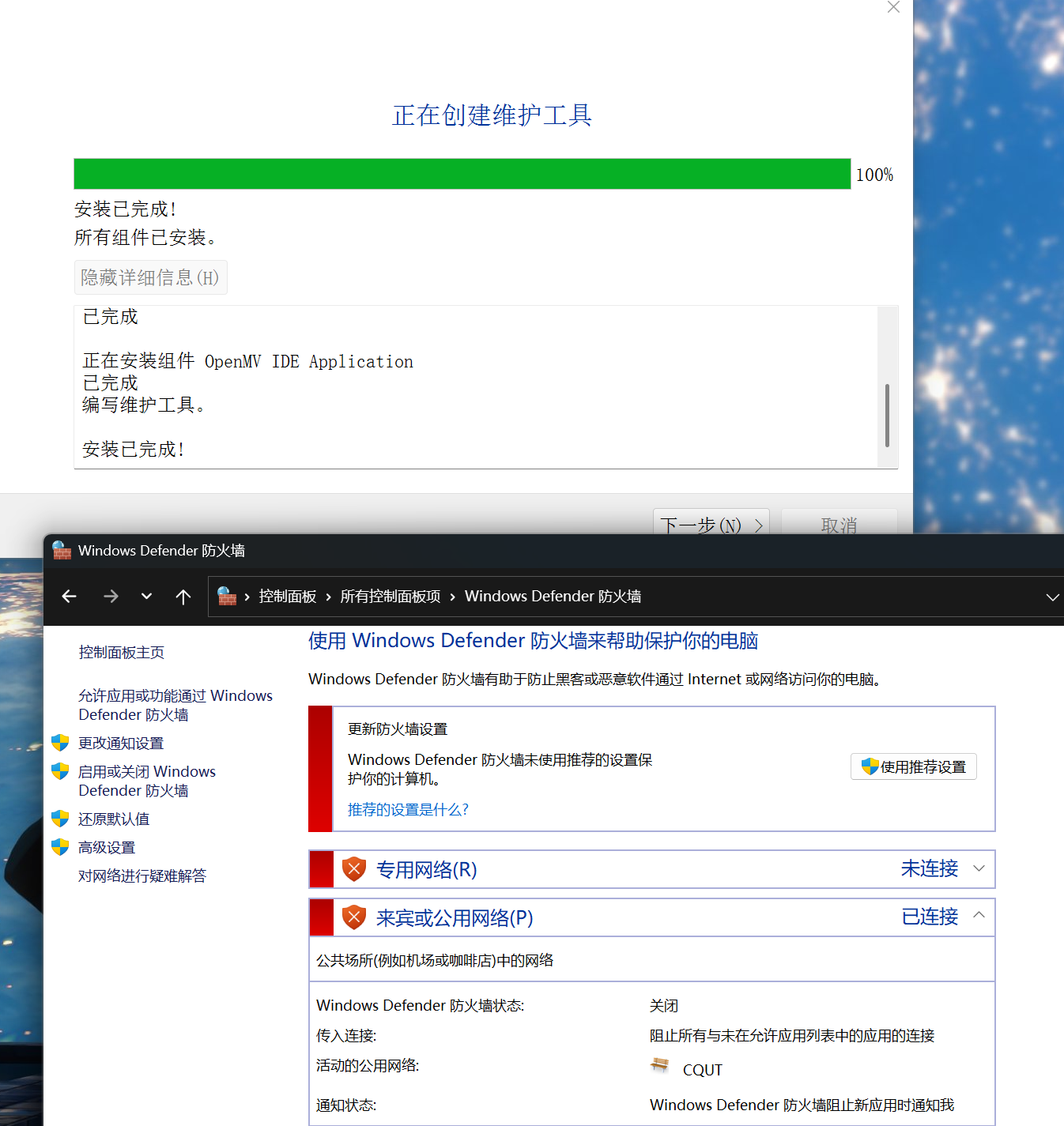Viewport: 1064px width, 1126px height.
Task: Click the 专用网络(R) heading
Action: pos(427,870)
